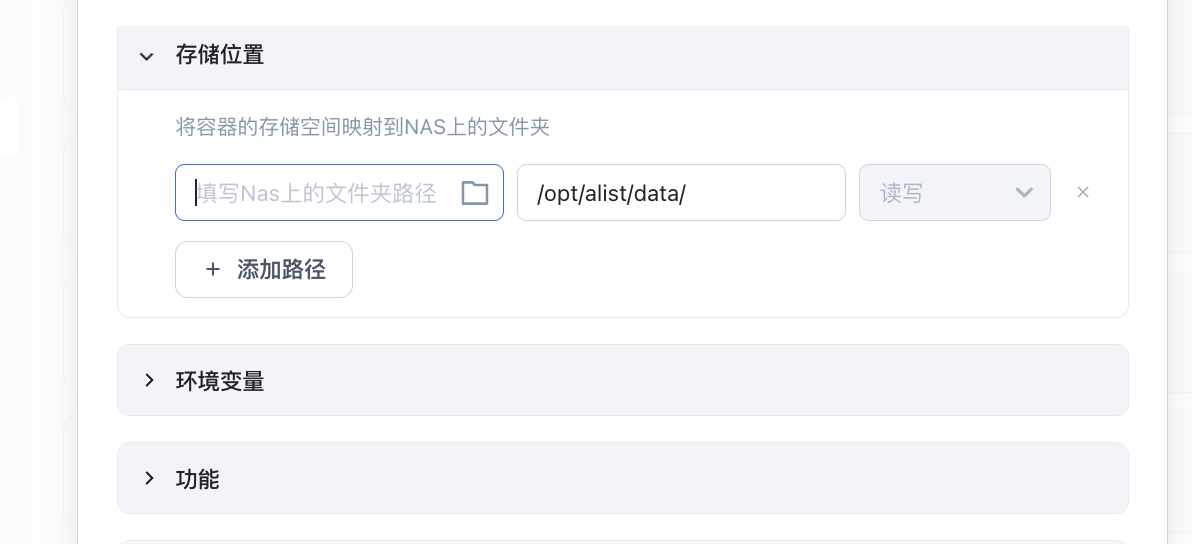Click the 读写 dropdown arrow icon

[1024, 193]
